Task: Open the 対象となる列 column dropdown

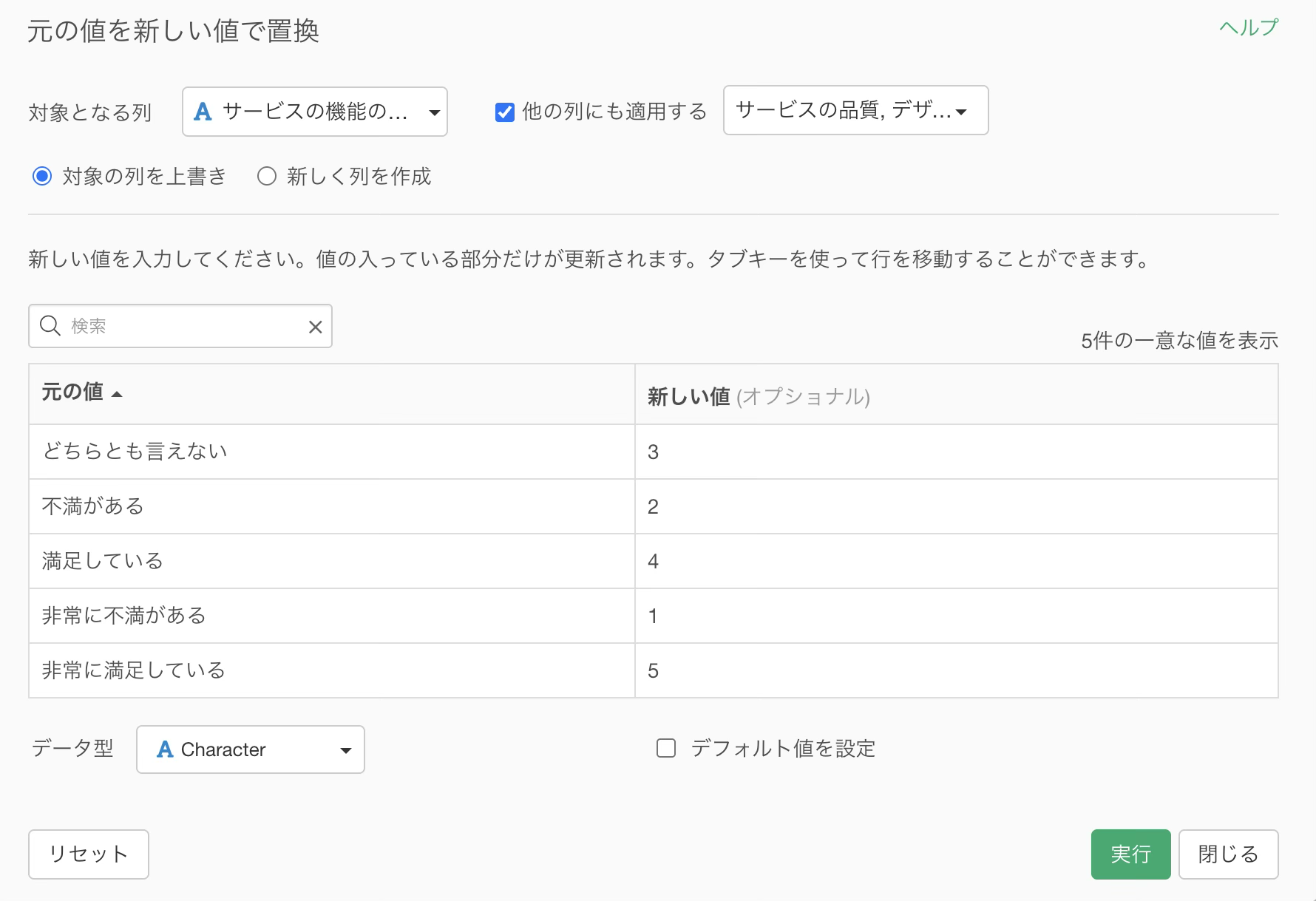Action: 315,112
